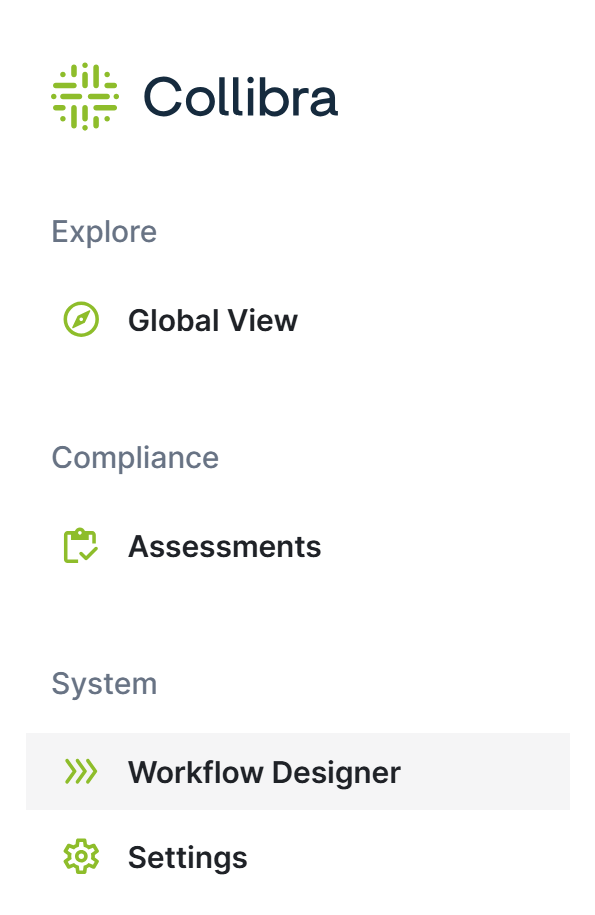
Task: Click empty area of highlighted Workflow Designer row
Action: tap(484, 771)
